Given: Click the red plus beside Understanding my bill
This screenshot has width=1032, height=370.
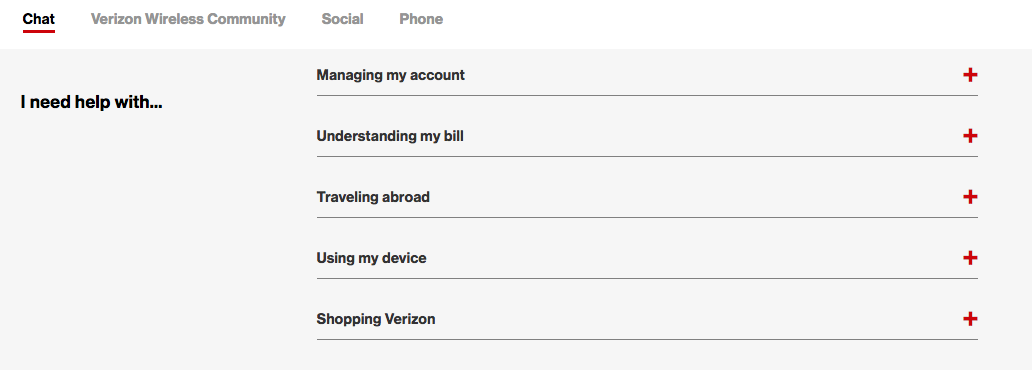Looking at the screenshot, I should [x=969, y=136].
